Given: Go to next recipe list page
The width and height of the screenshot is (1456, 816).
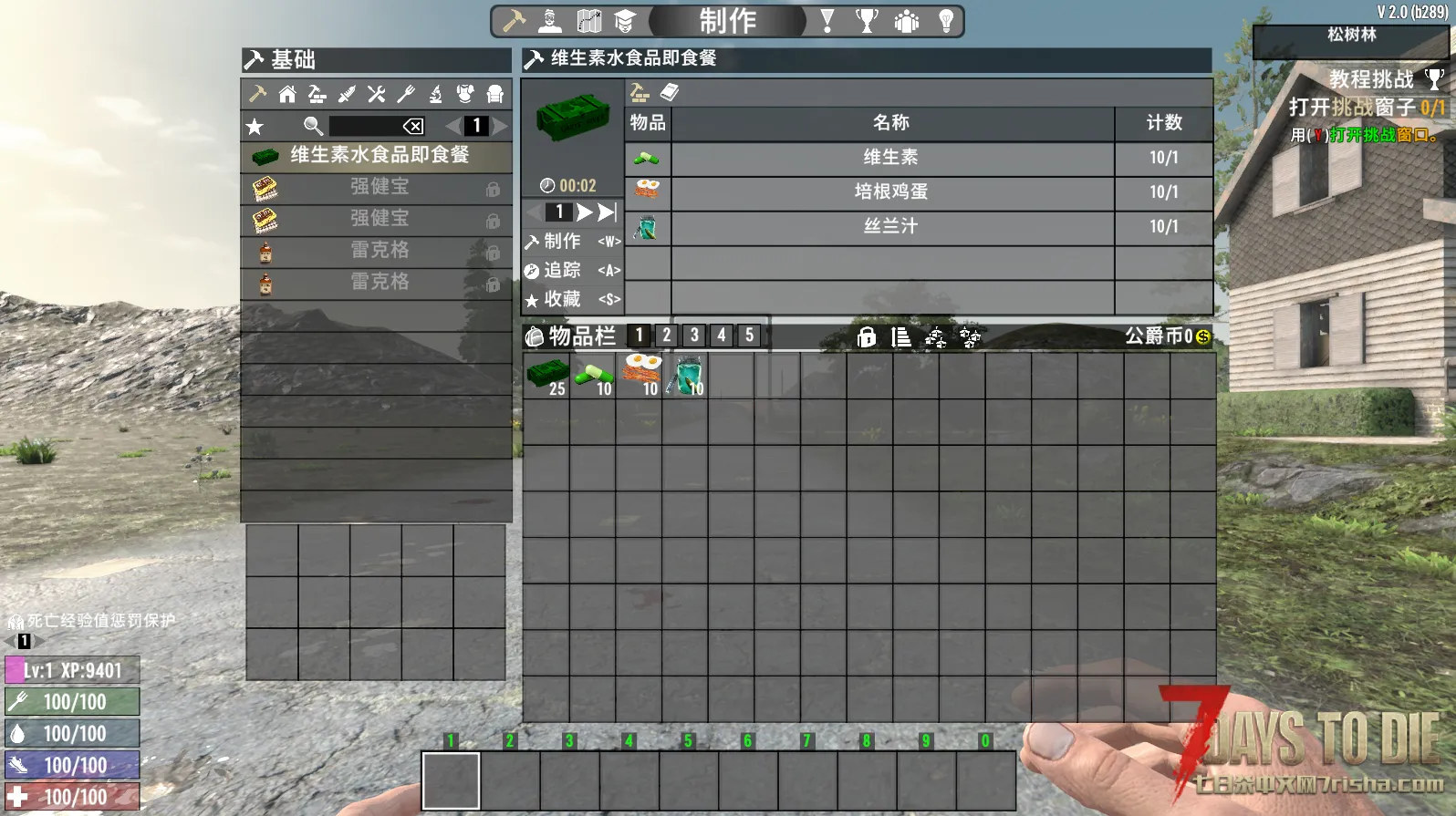Looking at the screenshot, I should click(x=499, y=126).
